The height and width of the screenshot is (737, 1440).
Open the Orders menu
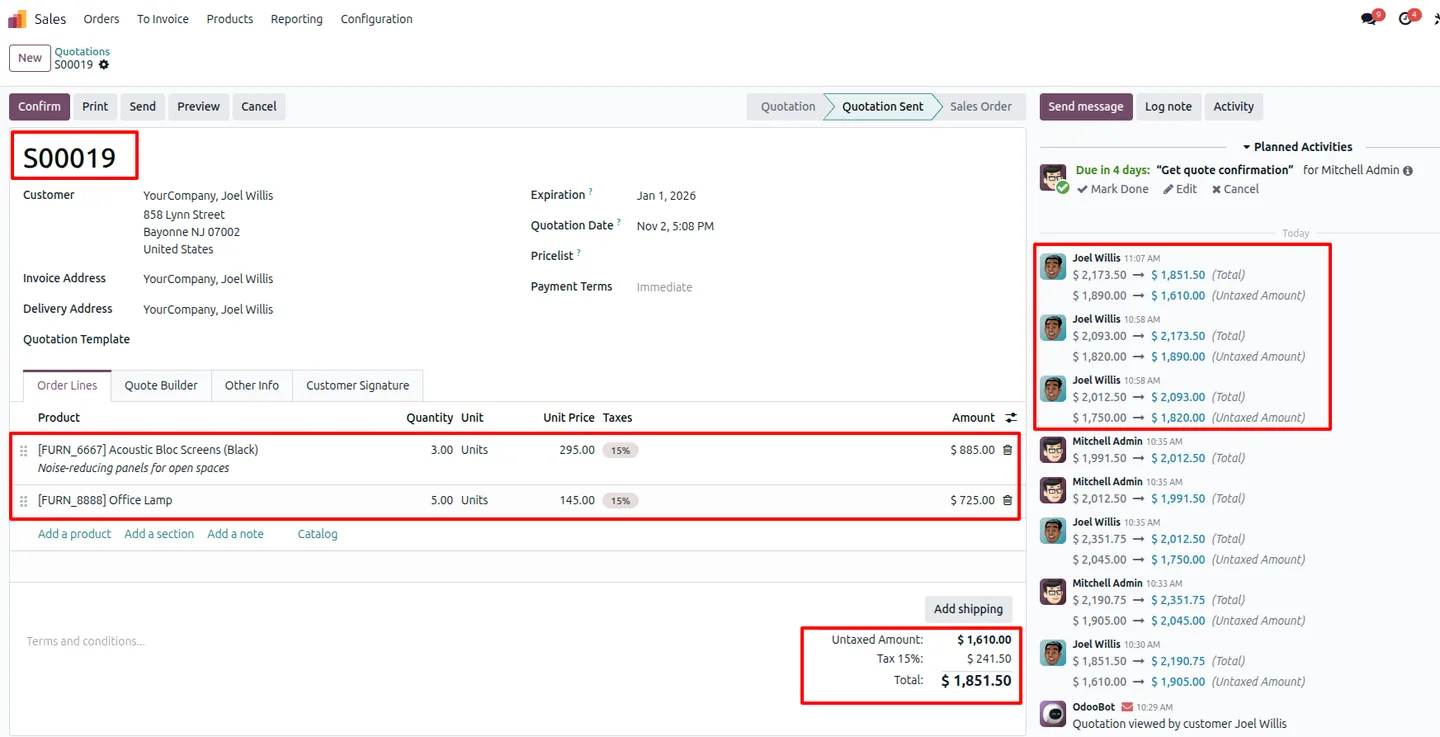101,19
